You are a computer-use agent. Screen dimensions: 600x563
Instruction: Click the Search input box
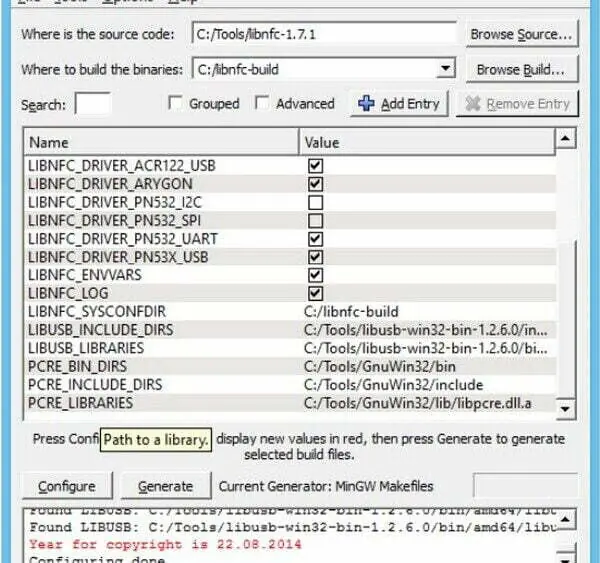click(x=93, y=104)
